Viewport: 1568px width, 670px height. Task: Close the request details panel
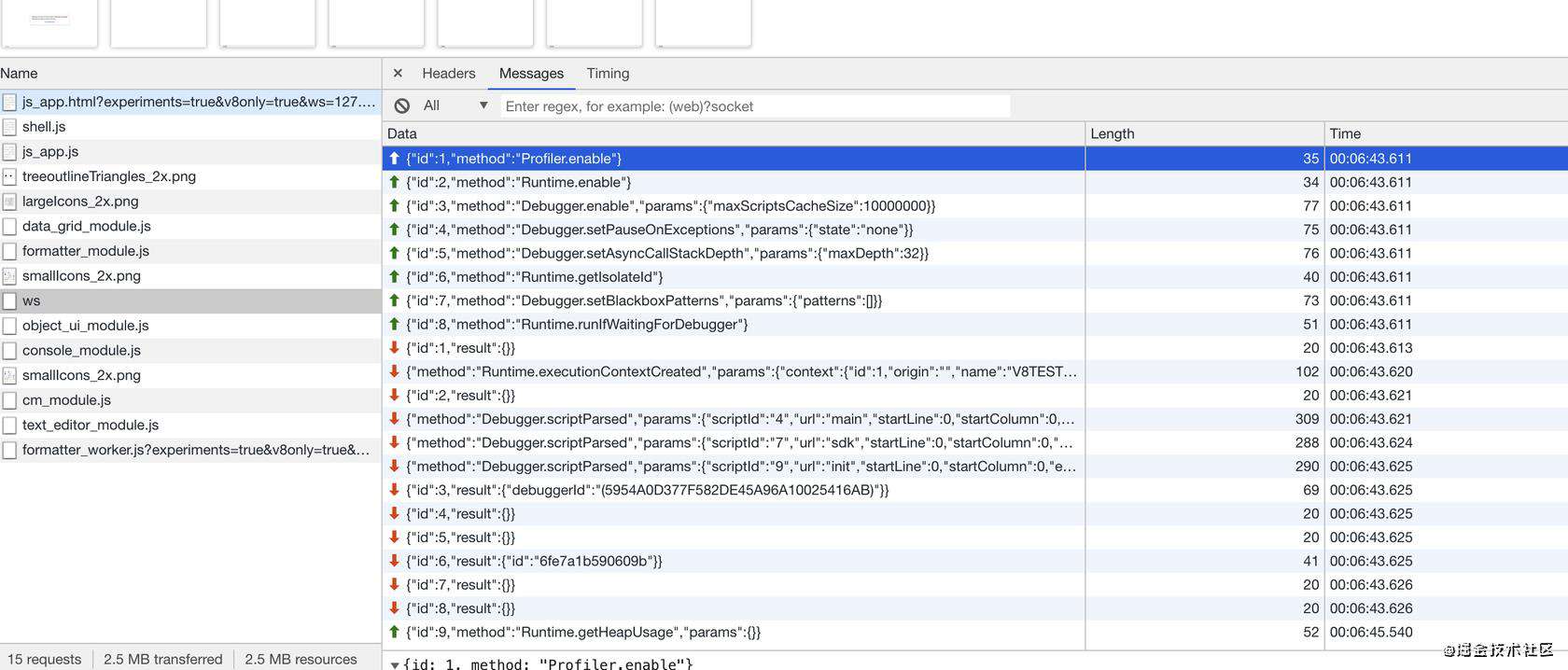click(x=398, y=73)
